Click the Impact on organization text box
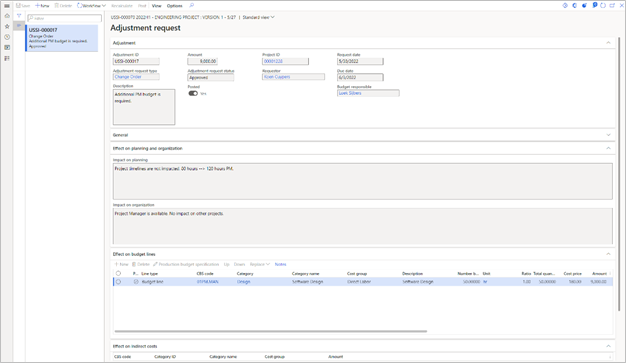This screenshot has width=626, height=363. pos(363,226)
